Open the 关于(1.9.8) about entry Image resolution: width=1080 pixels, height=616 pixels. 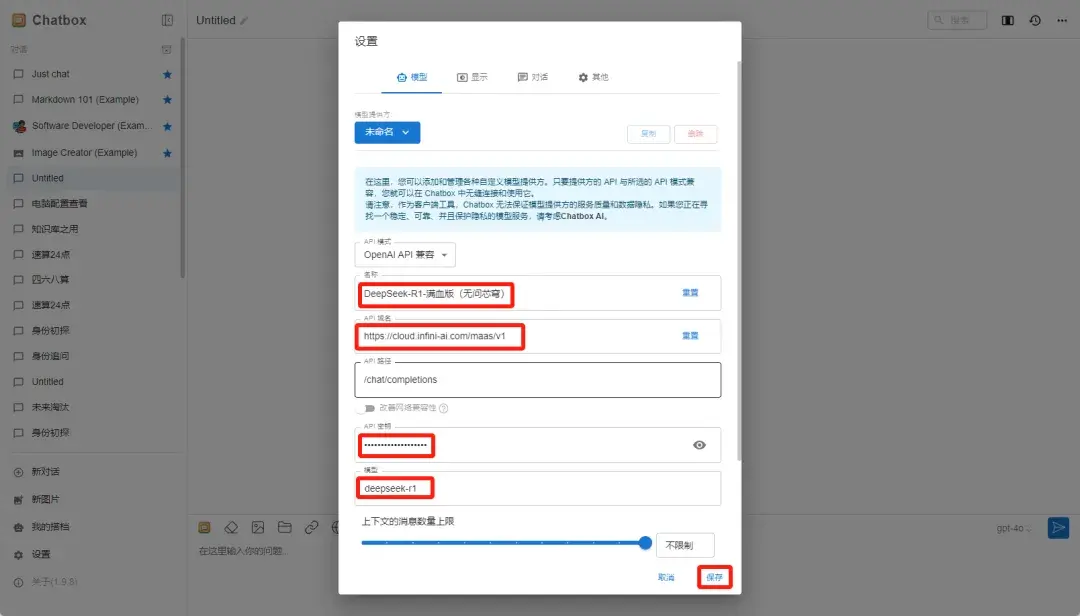pyautogui.click(x=54, y=582)
